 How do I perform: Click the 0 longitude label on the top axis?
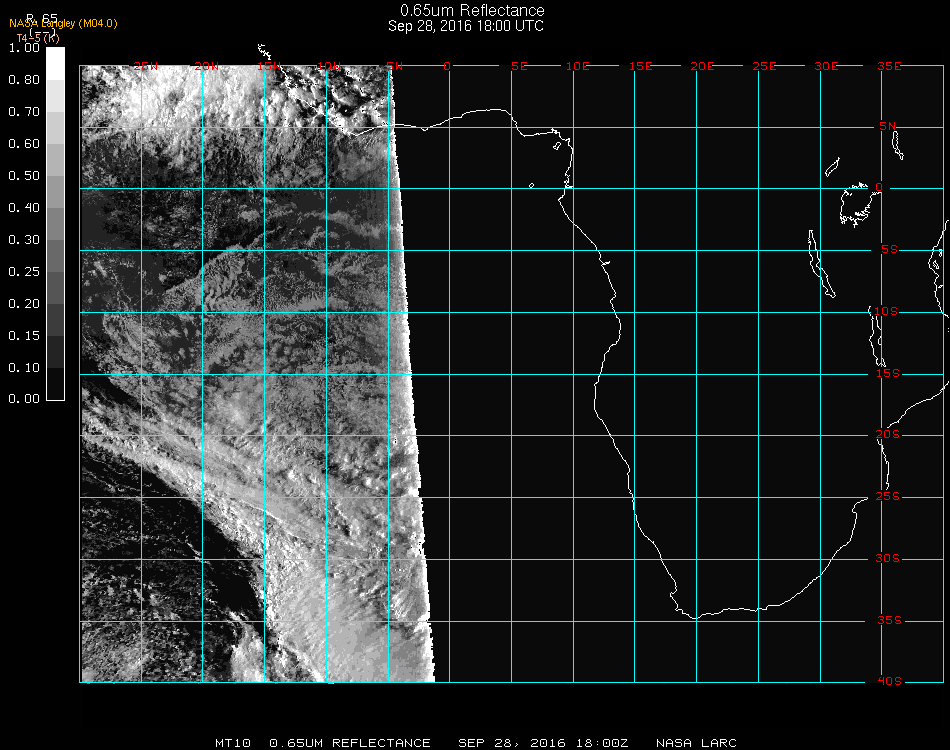[x=447, y=67]
